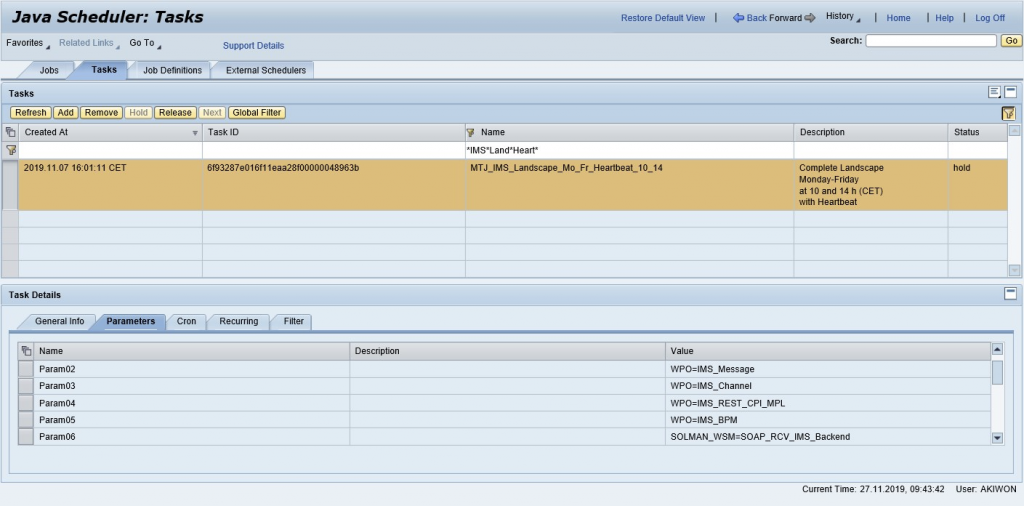This screenshot has height=506, width=1024.
Task: Select row selector for Param05
Action: tap(25, 420)
